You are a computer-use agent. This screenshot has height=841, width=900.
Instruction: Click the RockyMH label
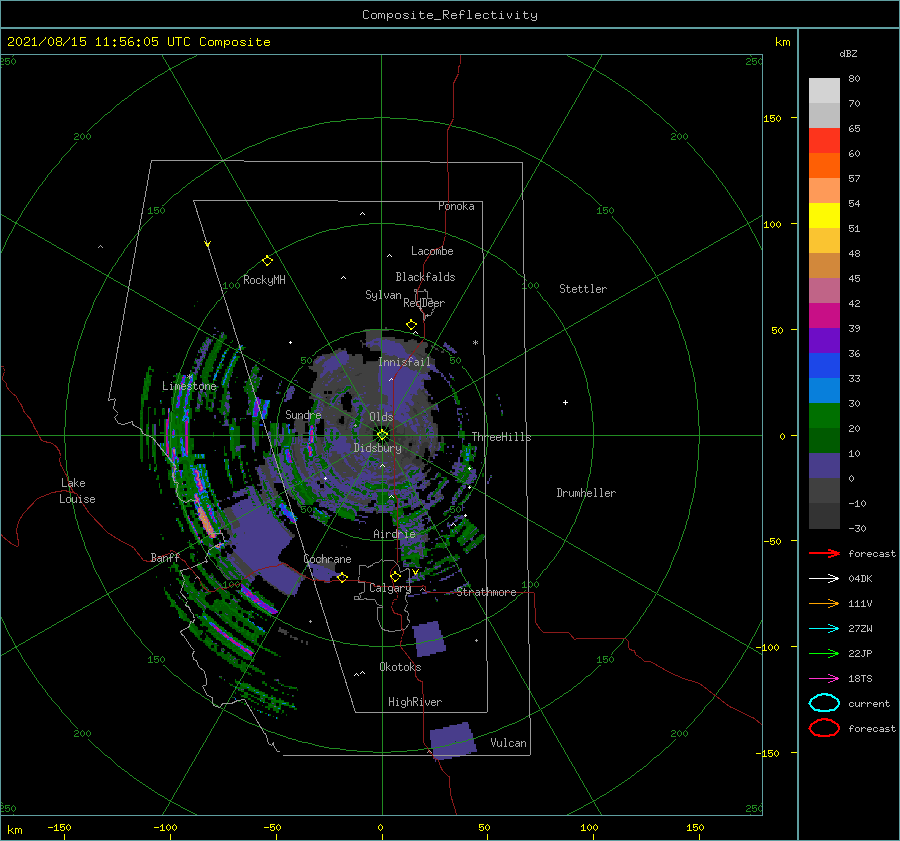(264, 280)
